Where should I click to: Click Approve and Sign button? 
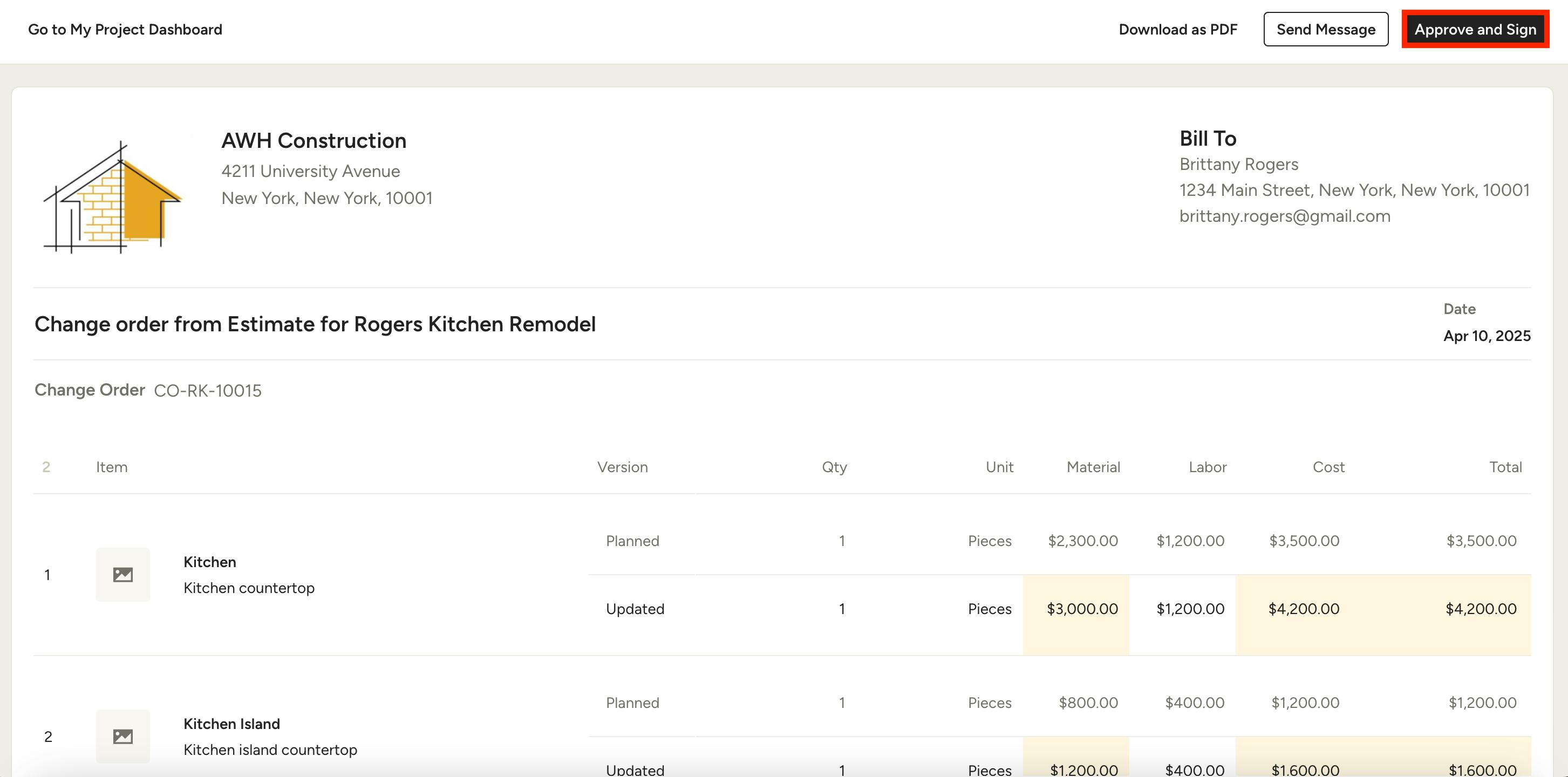click(x=1475, y=29)
